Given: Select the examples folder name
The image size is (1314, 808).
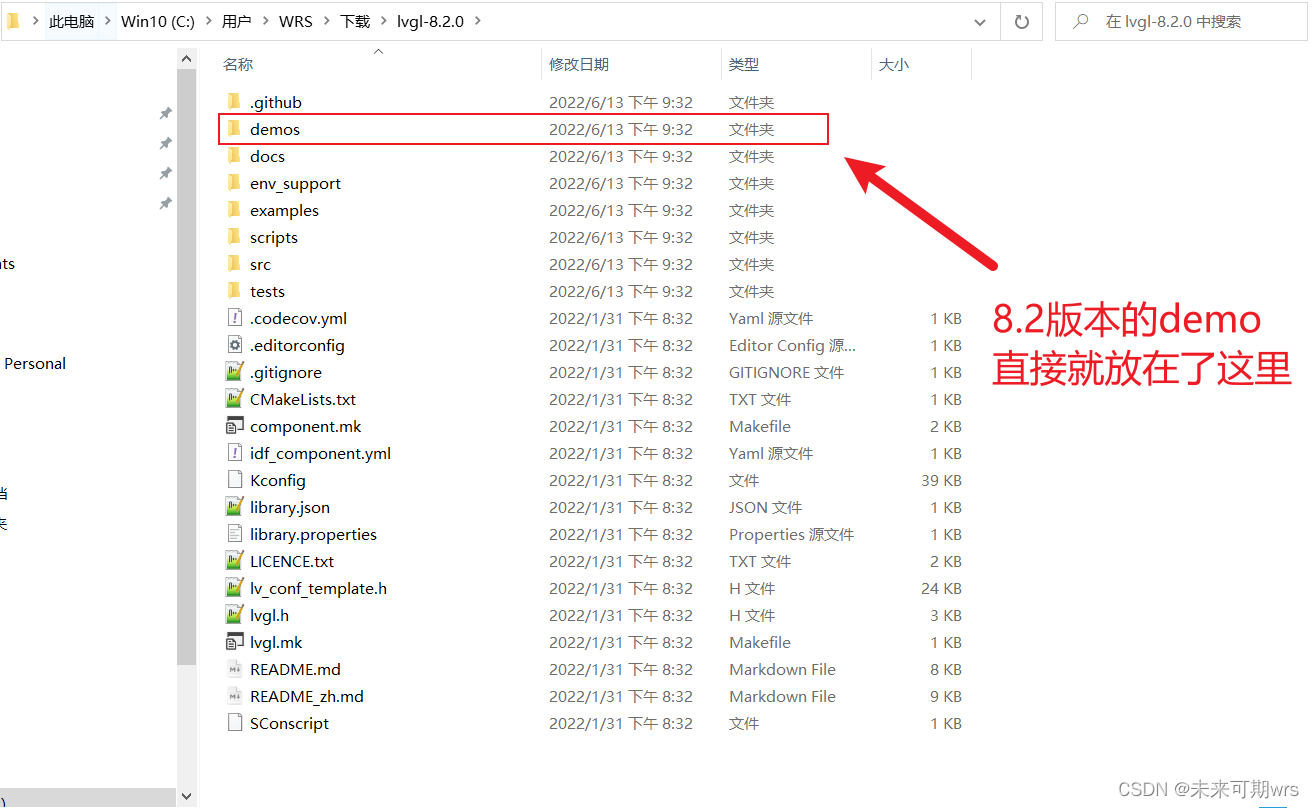Looking at the screenshot, I should [284, 210].
